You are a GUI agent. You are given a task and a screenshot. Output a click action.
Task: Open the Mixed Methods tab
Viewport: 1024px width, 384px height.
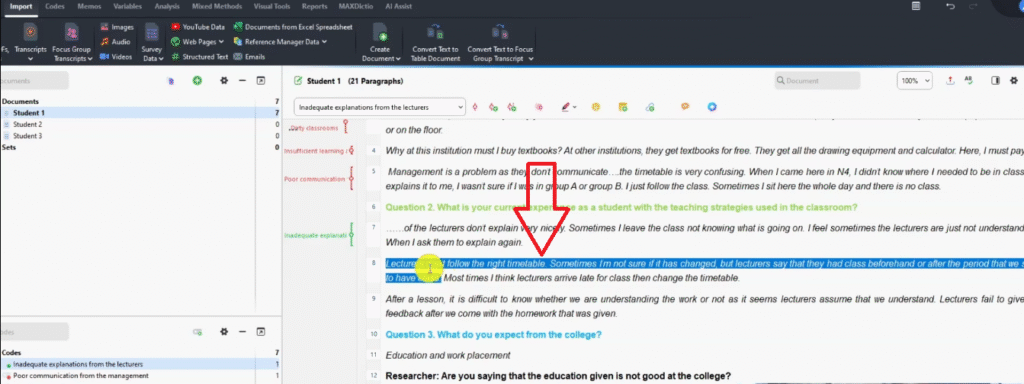[x=217, y=7]
